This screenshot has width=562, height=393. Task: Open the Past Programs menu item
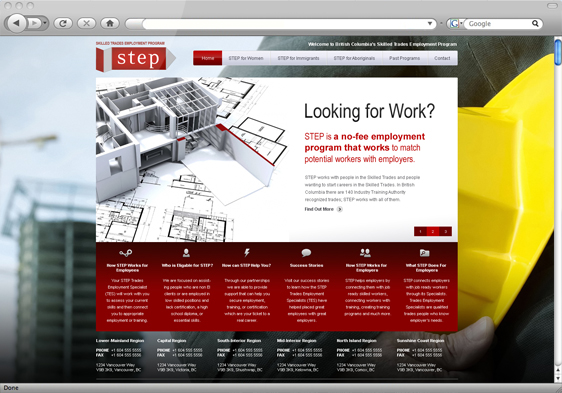click(x=405, y=58)
